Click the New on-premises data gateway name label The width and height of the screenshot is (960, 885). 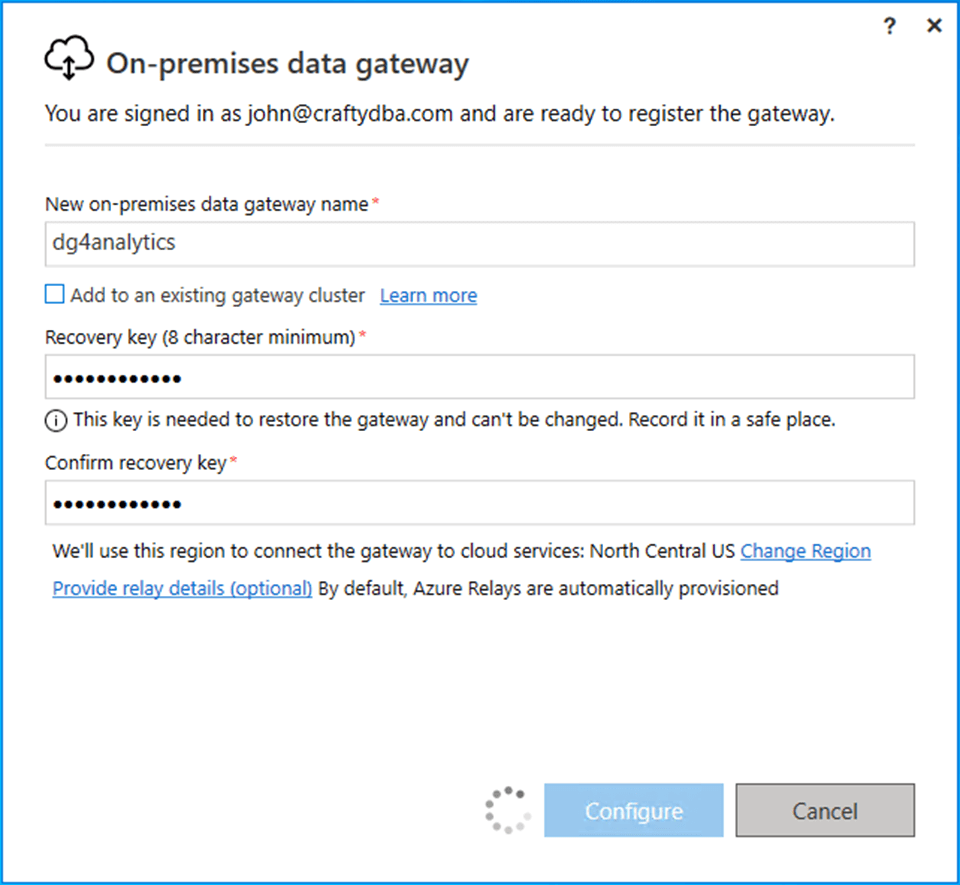coord(207,204)
